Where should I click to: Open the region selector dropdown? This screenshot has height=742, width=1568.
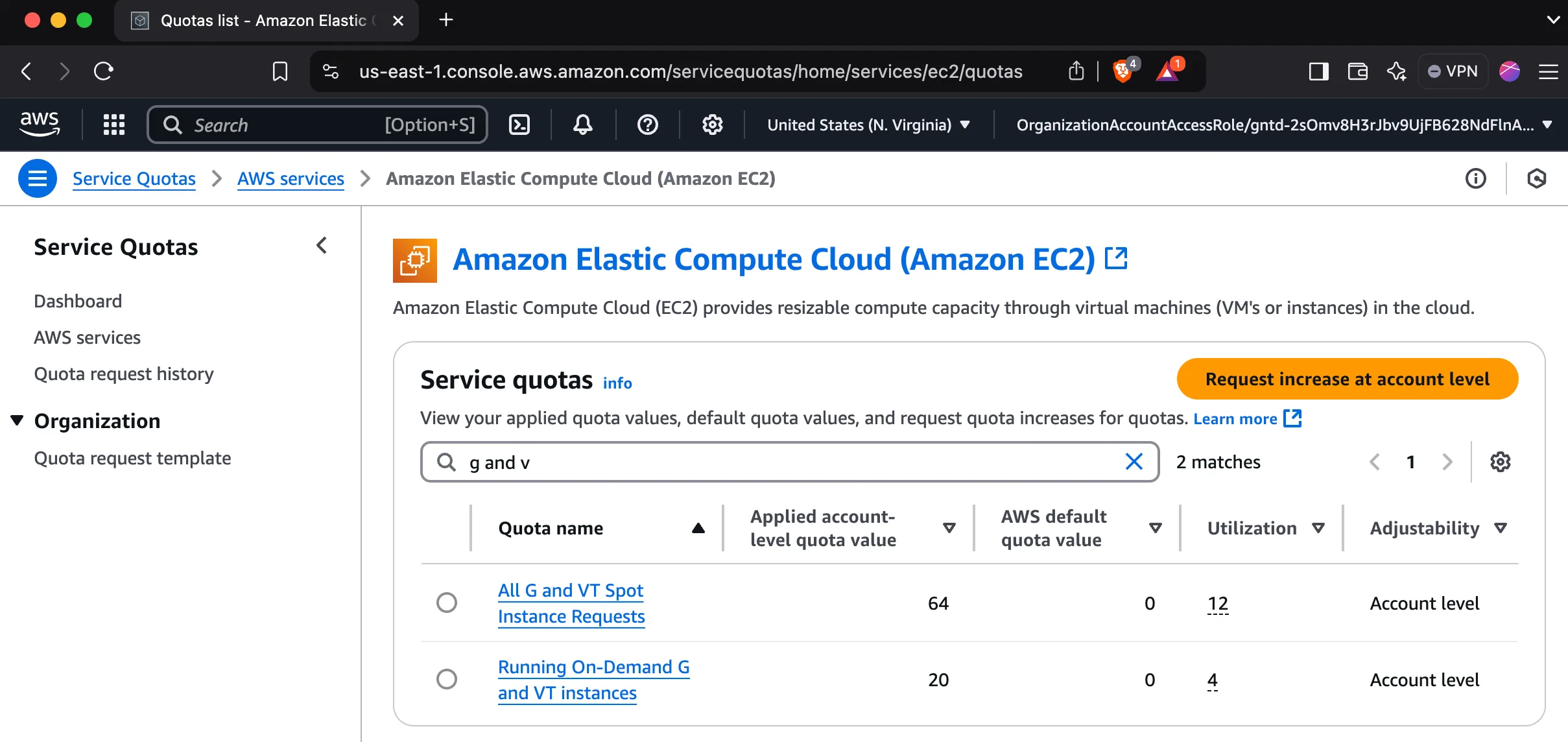click(868, 125)
